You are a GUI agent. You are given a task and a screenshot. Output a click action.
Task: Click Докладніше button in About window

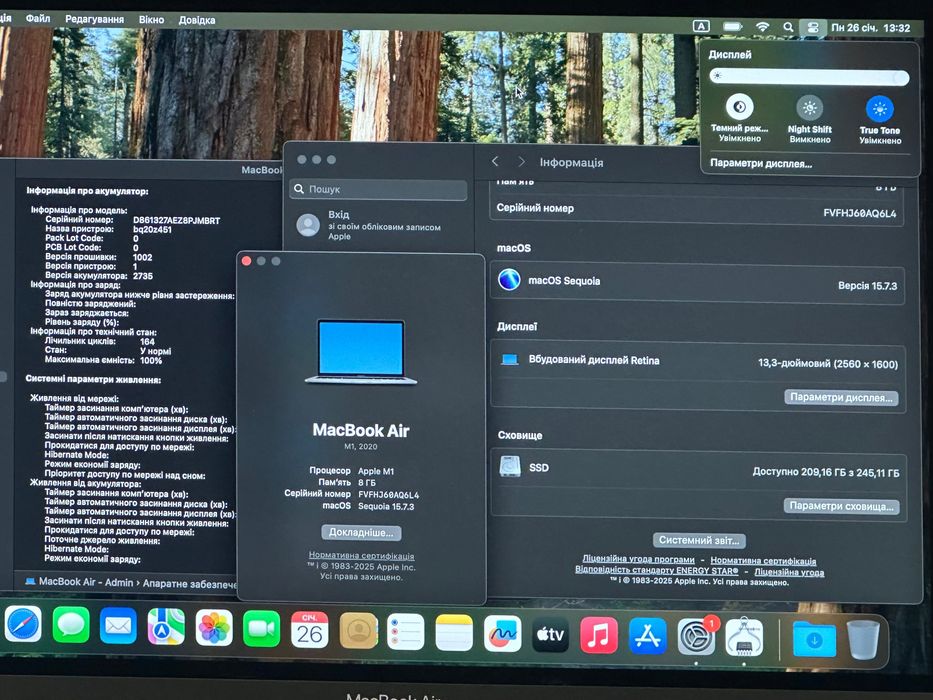361,532
